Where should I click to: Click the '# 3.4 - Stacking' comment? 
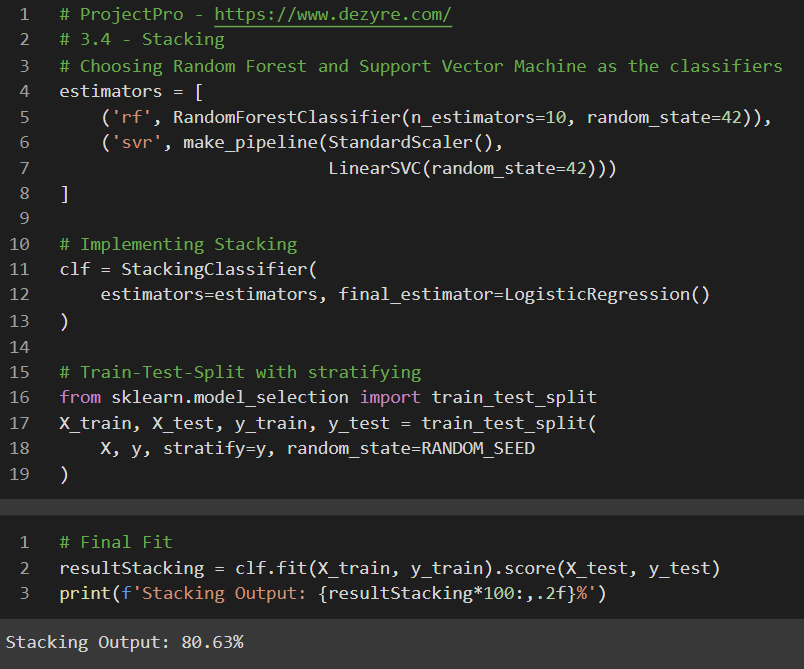point(141,40)
